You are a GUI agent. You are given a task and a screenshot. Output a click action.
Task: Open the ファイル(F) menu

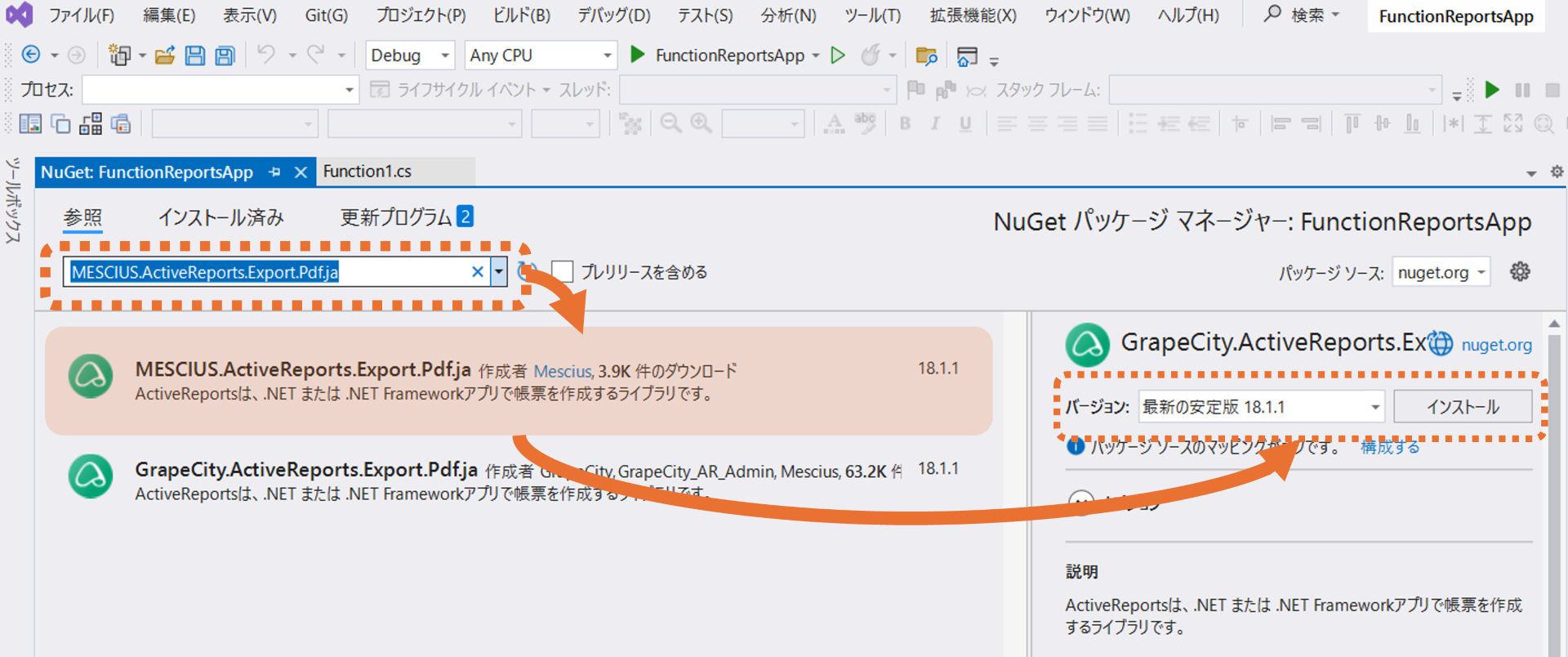[x=81, y=15]
